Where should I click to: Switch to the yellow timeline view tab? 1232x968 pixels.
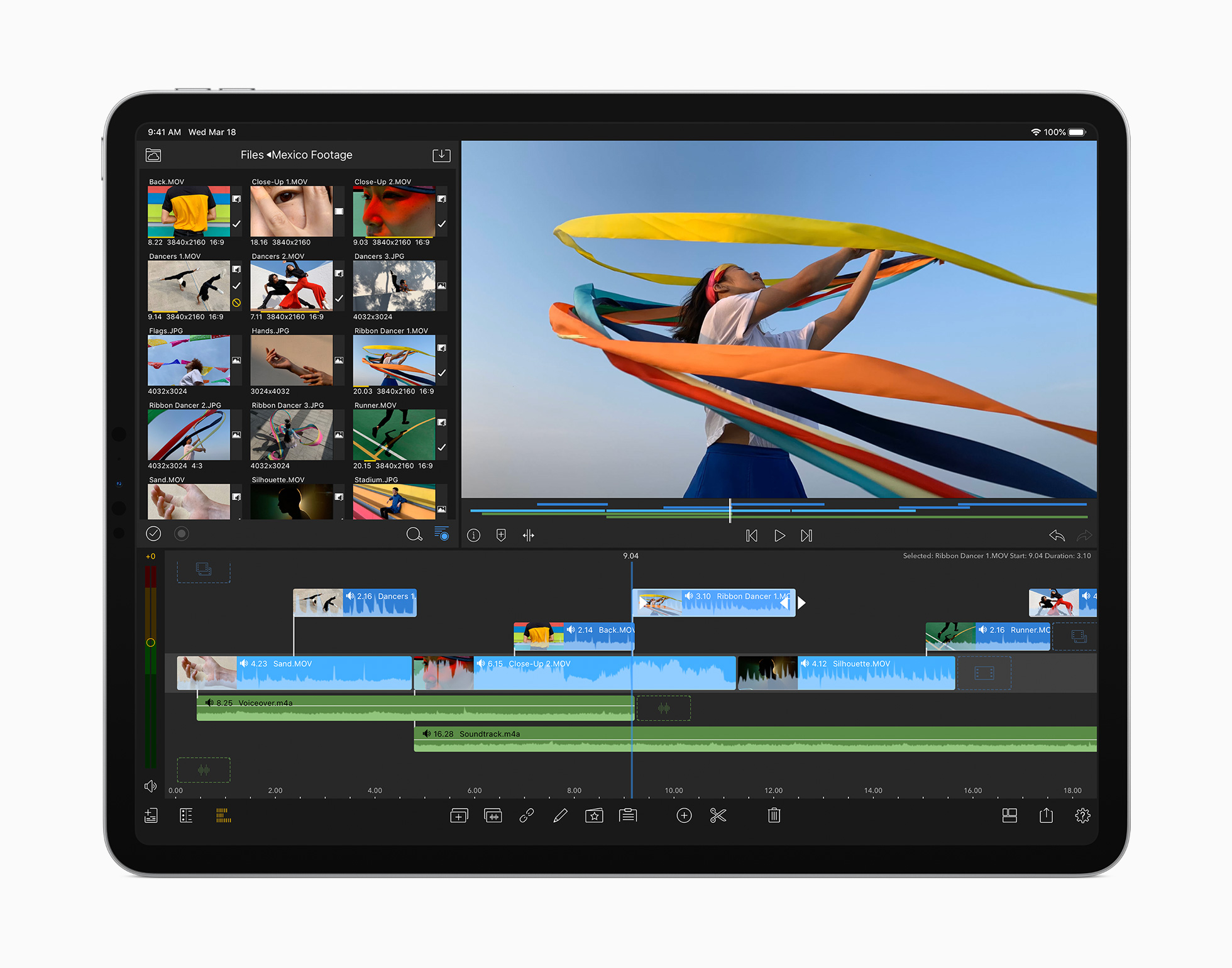pos(223,815)
